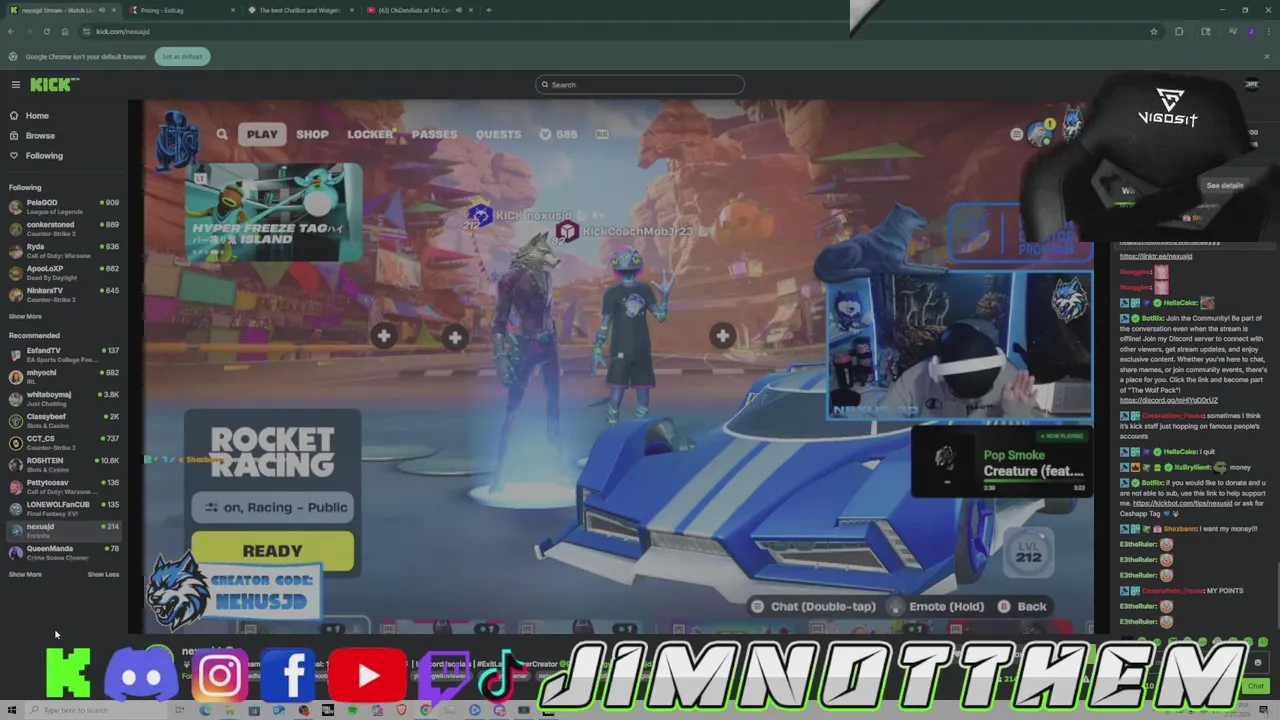This screenshot has height=720, width=1280.
Task: Mute the OhDatsRida tab audio
Action: [x=459, y=10]
